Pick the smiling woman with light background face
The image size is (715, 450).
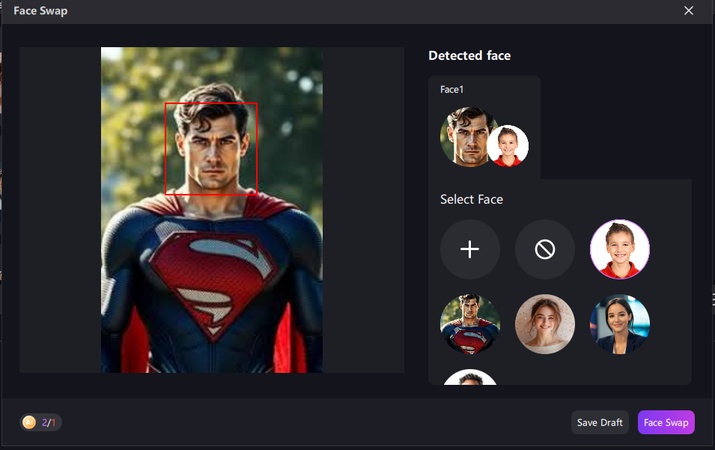[545, 324]
